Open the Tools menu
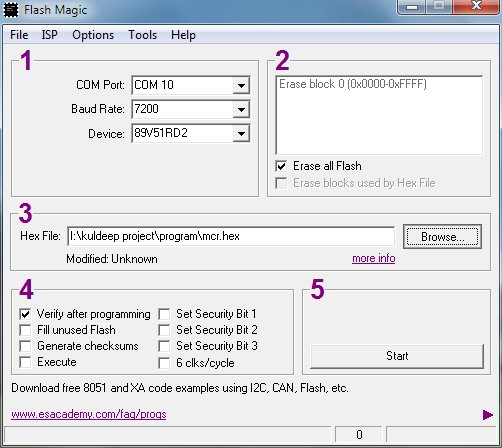The image size is (502, 448). [x=143, y=35]
